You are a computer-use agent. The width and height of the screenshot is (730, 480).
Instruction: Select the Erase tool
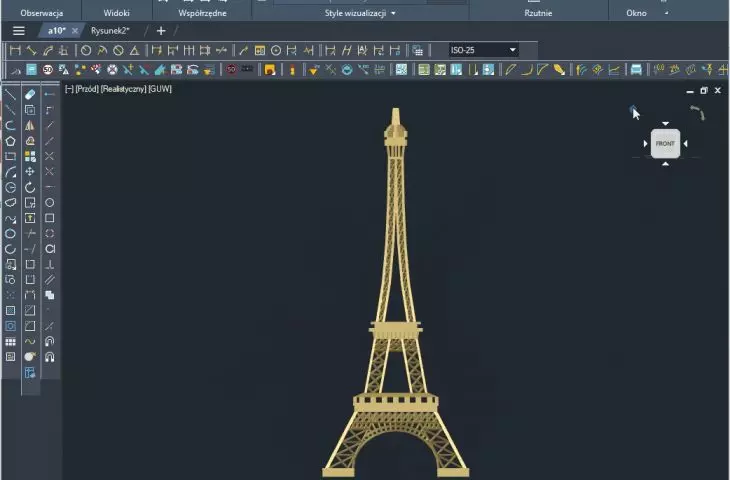[30, 95]
